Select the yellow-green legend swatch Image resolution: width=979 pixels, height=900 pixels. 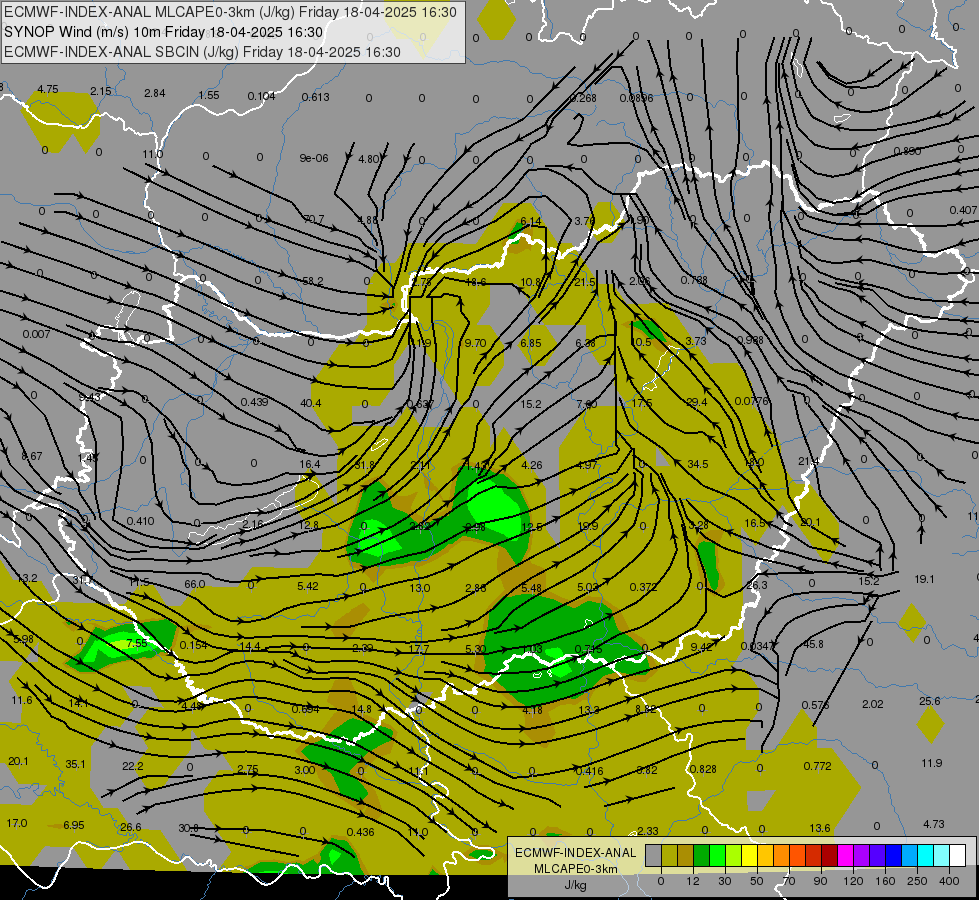point(734,855)
